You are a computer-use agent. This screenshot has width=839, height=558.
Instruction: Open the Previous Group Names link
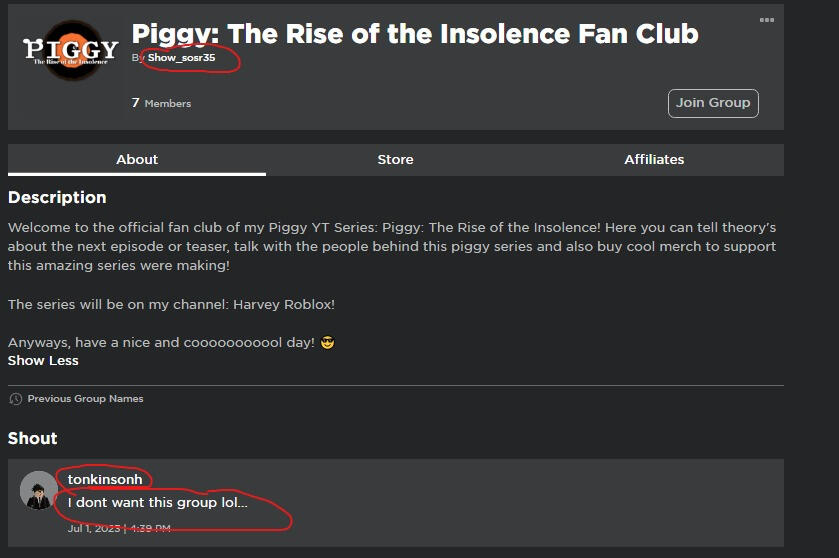(x=85, y=399)
